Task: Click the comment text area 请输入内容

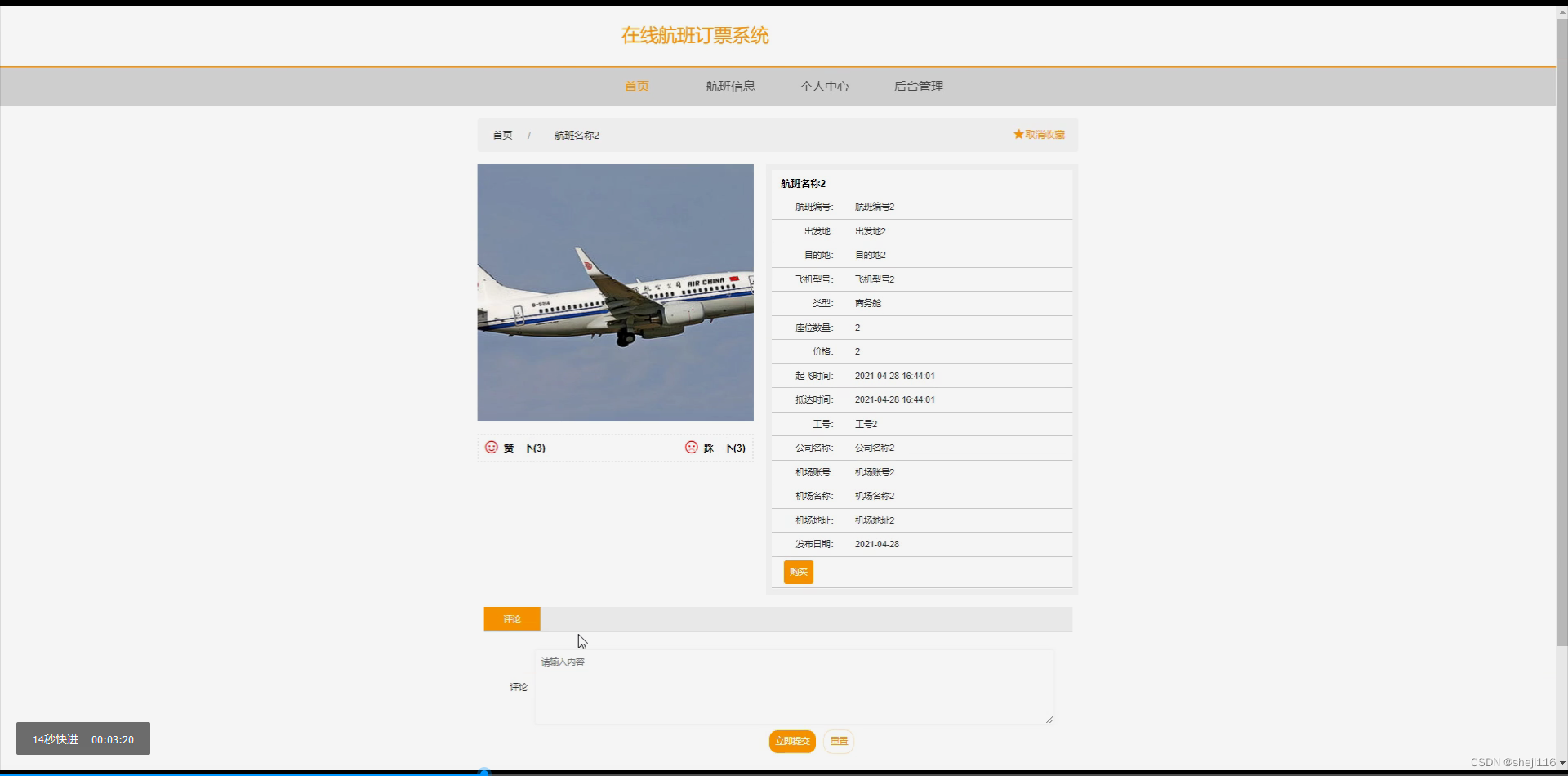Action: click(x=793, y=686)
